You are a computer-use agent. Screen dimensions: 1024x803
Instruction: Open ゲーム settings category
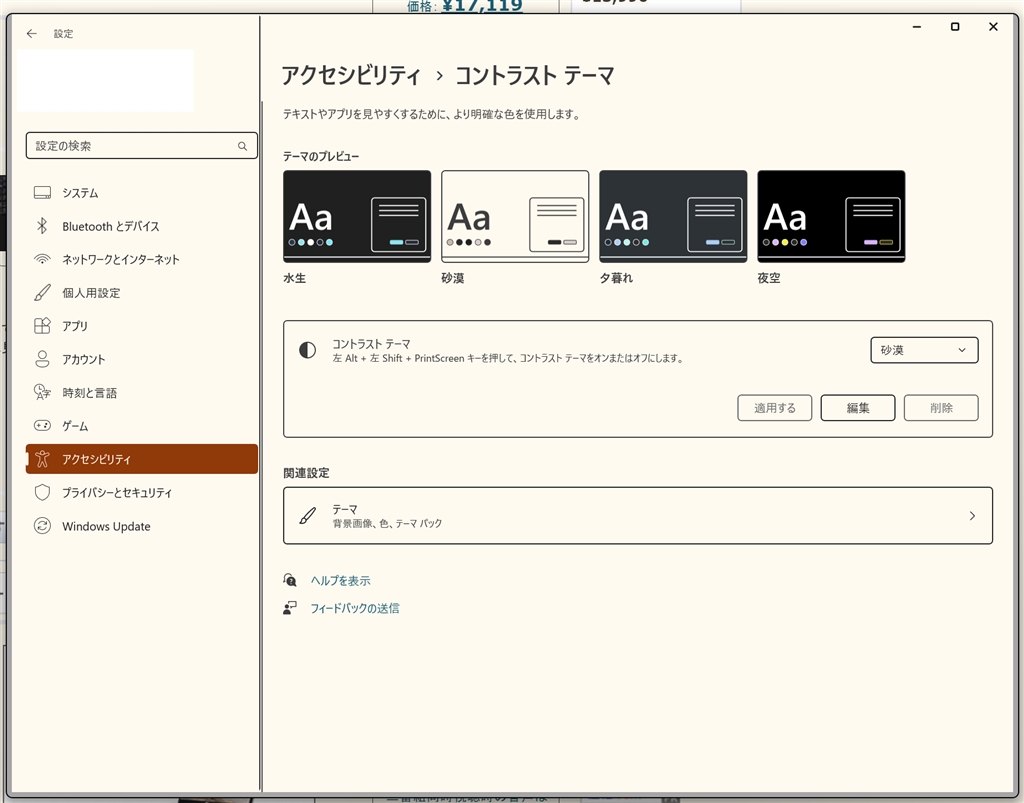tap(142, 426)
